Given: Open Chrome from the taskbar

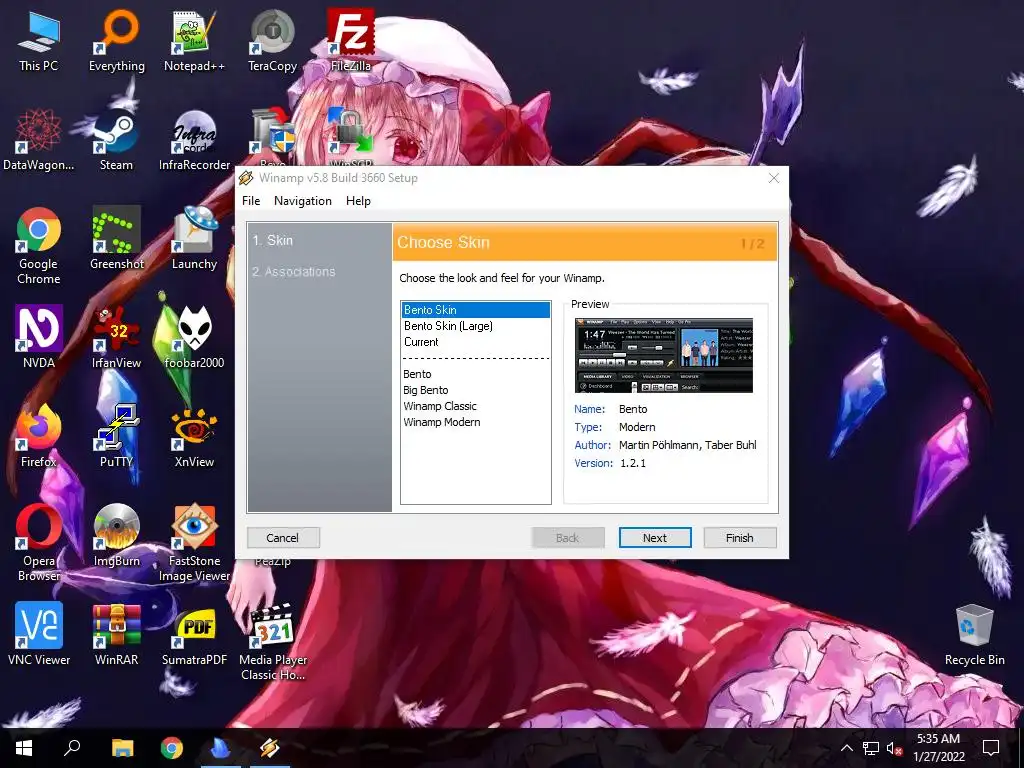Looking at the screenshot, I should [172, 748].
